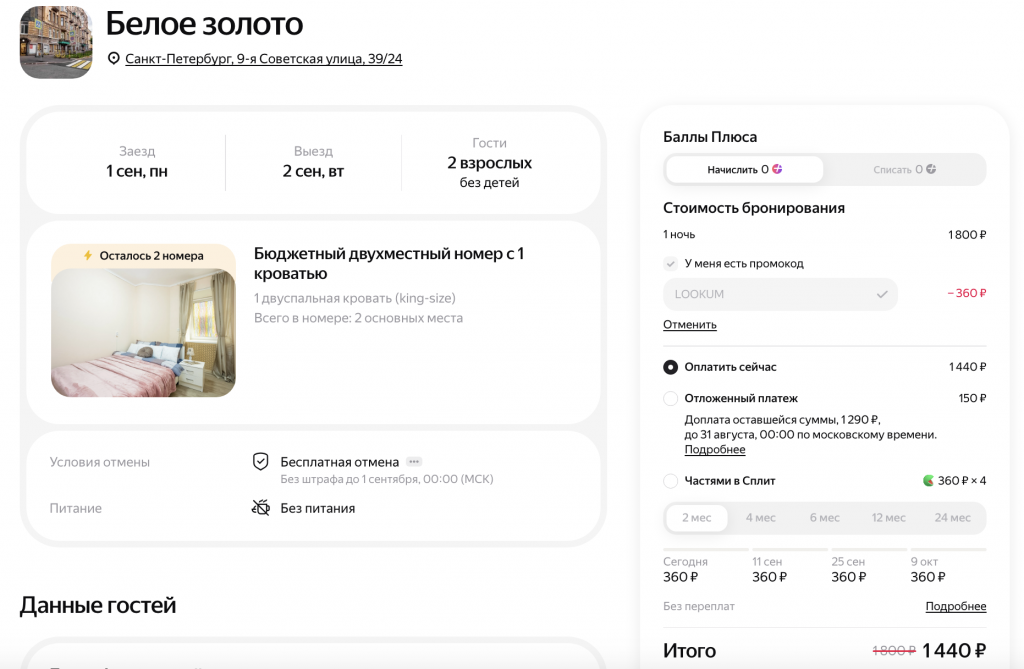Click the Plus points icon in Списать tab
Image resolution: width=1024 pixels, height=669 pixels.
coord(931,169)
